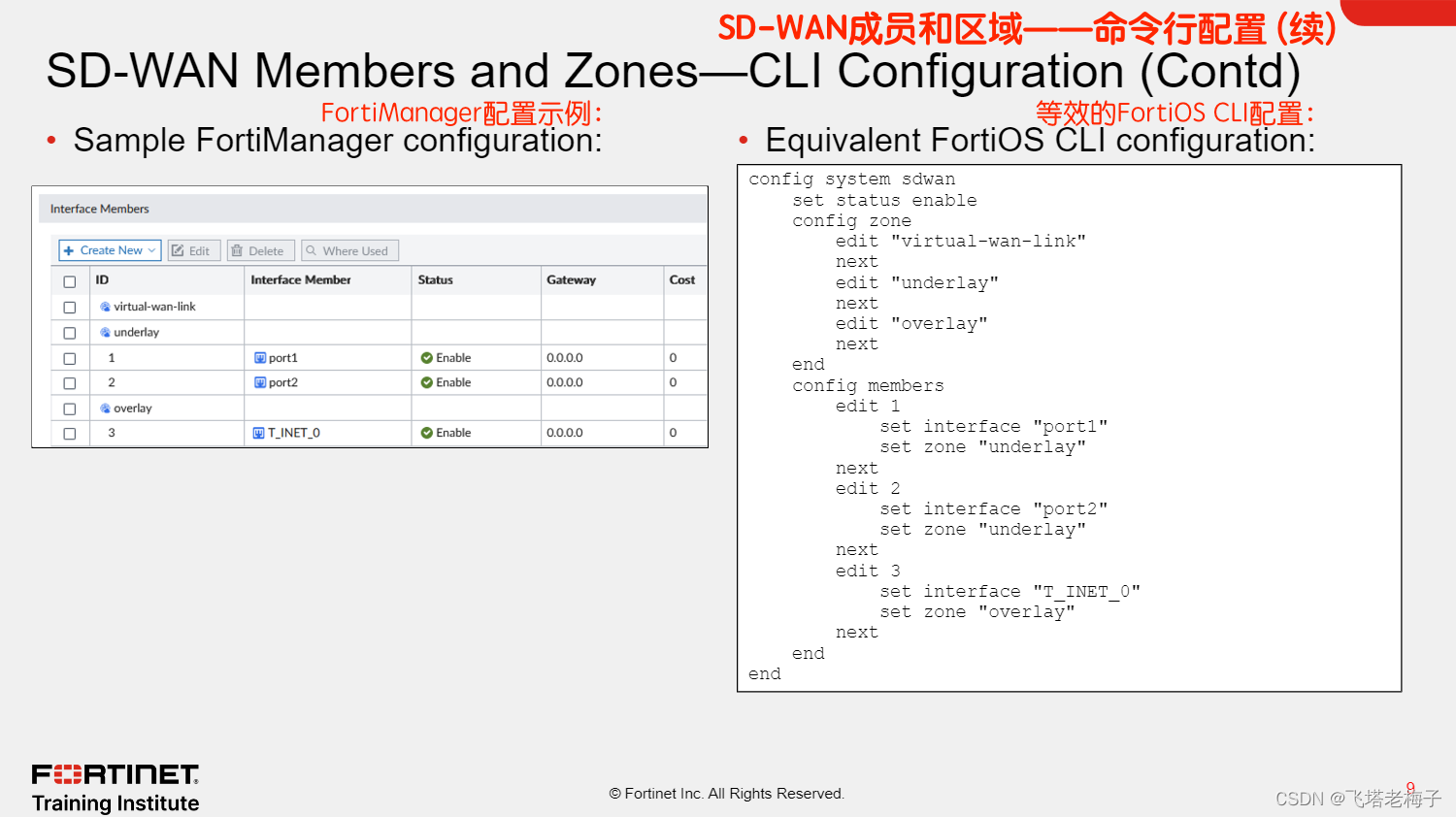Viewport: 1456px width, 817px height.
Task: Click the green Enable status icon for port1
Action: (x=427, y=358)
